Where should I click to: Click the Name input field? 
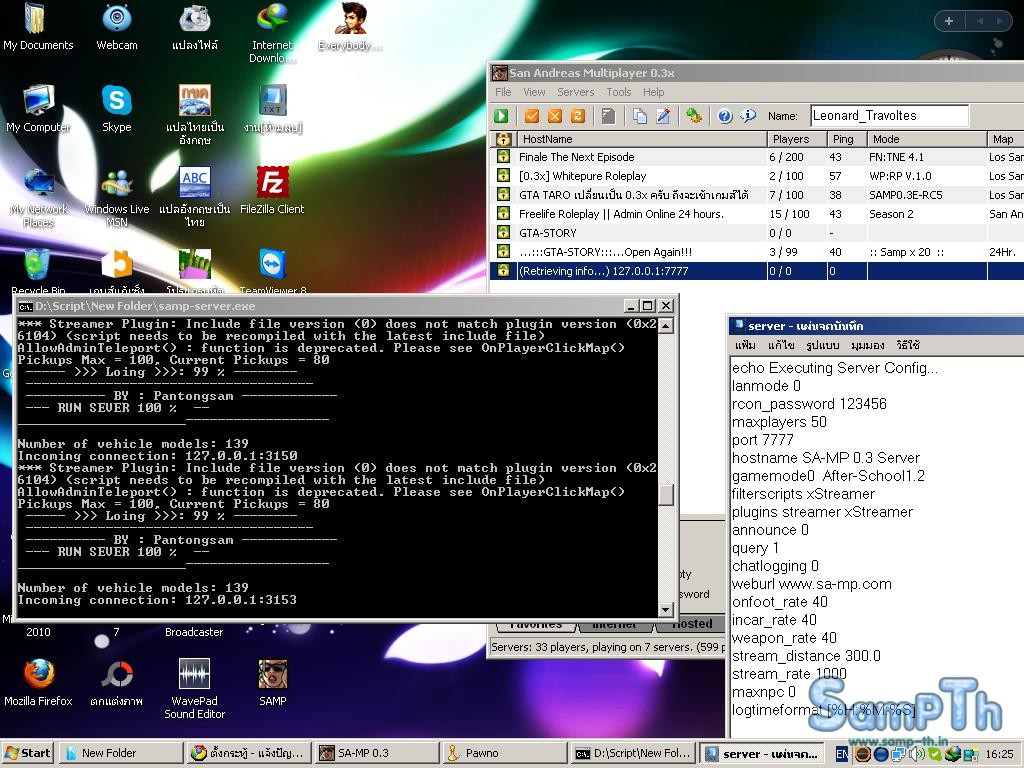coord(888,116)
